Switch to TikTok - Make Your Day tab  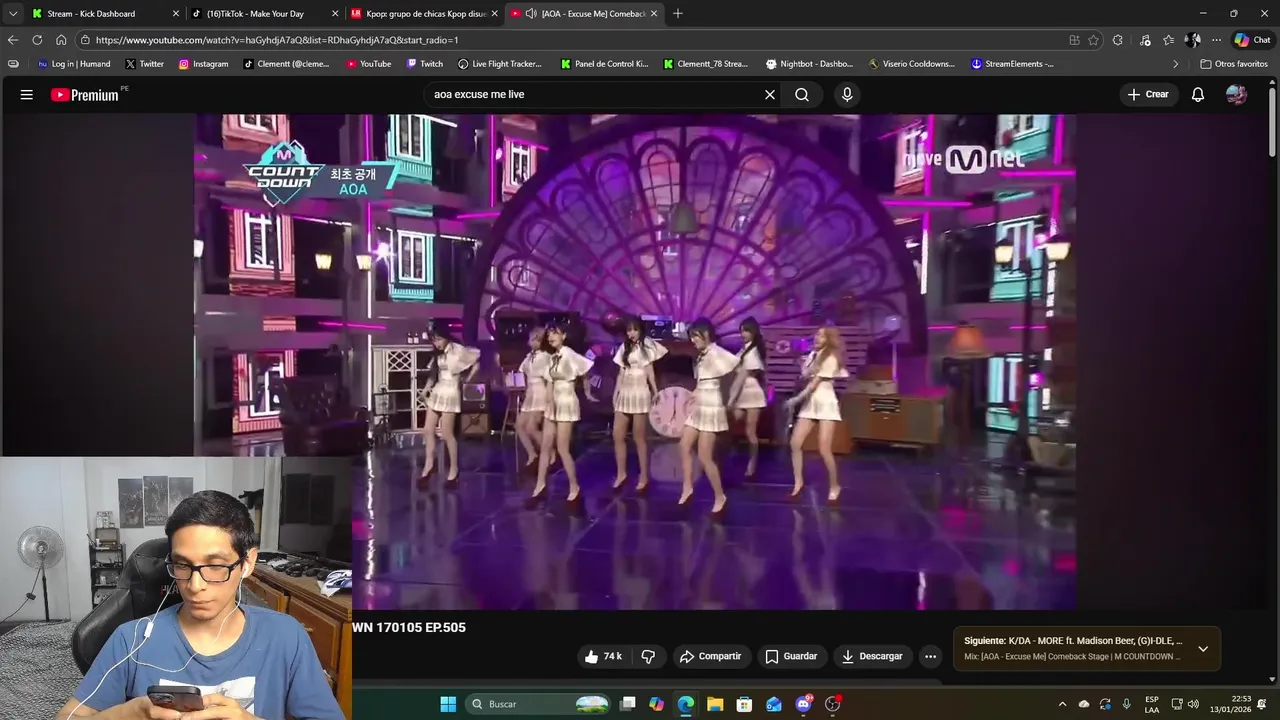(262, 14)
